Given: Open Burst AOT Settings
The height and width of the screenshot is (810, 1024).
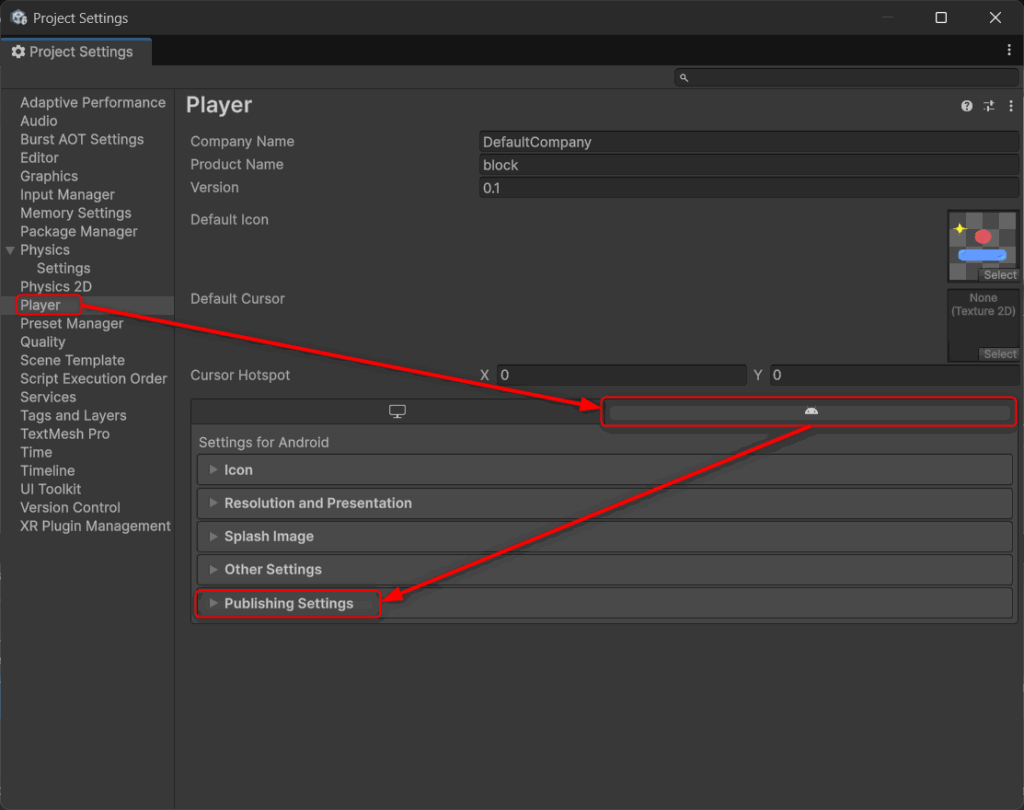Looking at the screenshot, I should (82, 139).
